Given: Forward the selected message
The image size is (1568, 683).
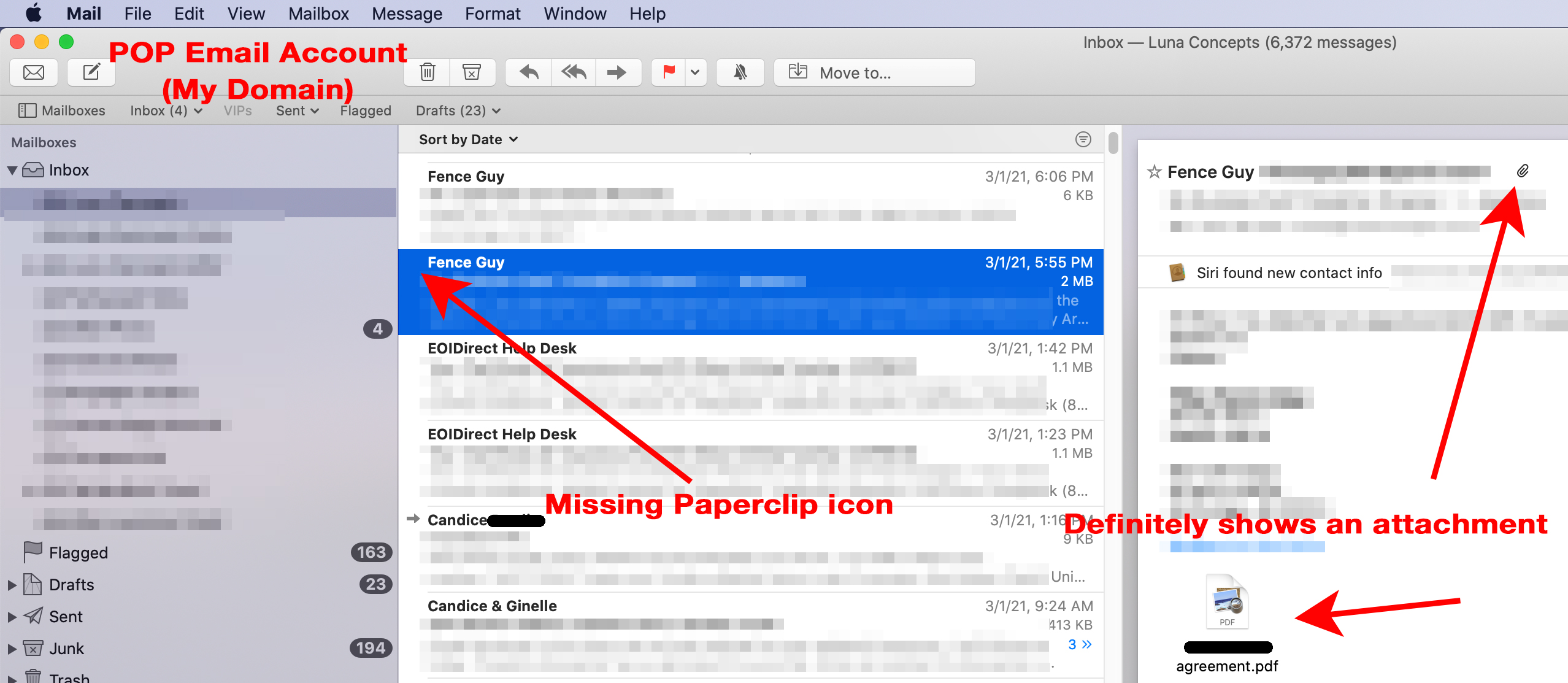Looking at the screenshot, I should click(617, 72).
